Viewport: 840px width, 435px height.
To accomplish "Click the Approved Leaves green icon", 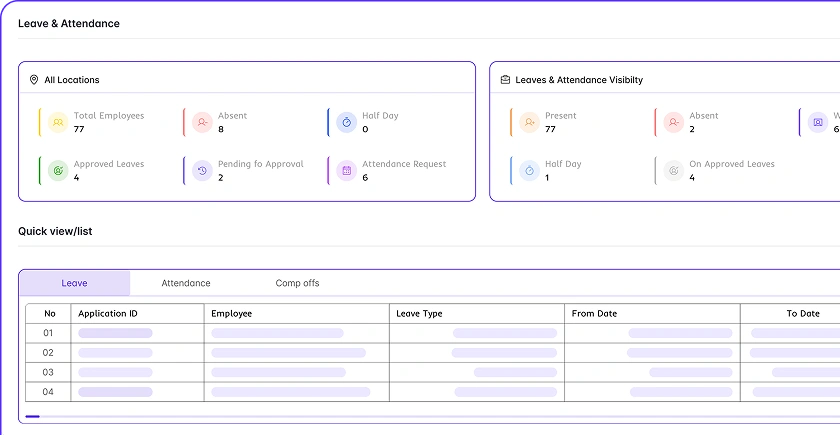I will coord(58,171).
